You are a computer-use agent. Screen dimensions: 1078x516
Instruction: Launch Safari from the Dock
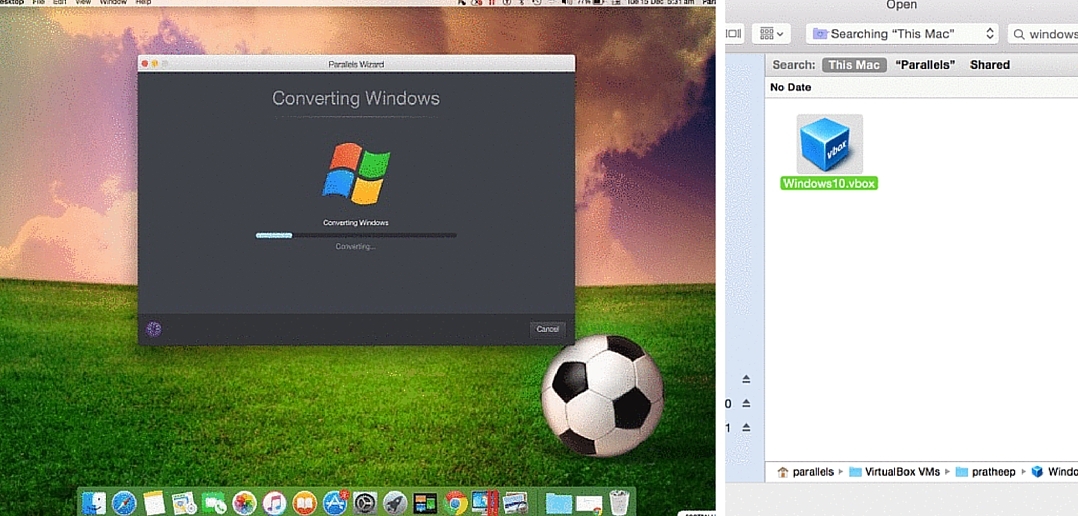[x=124, y=503]
